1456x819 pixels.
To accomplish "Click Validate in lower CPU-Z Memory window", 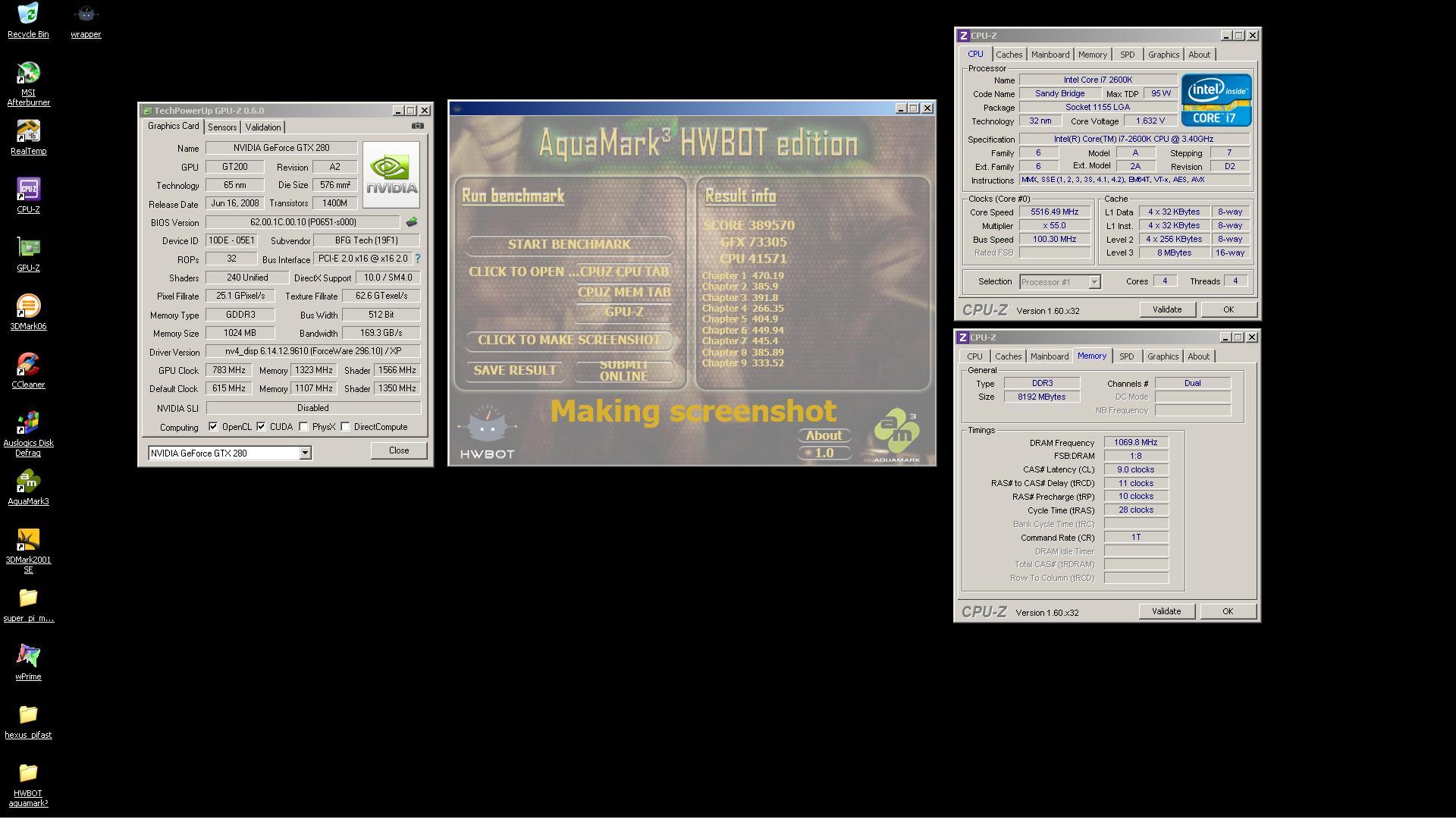I will (x=1166, y=611).
